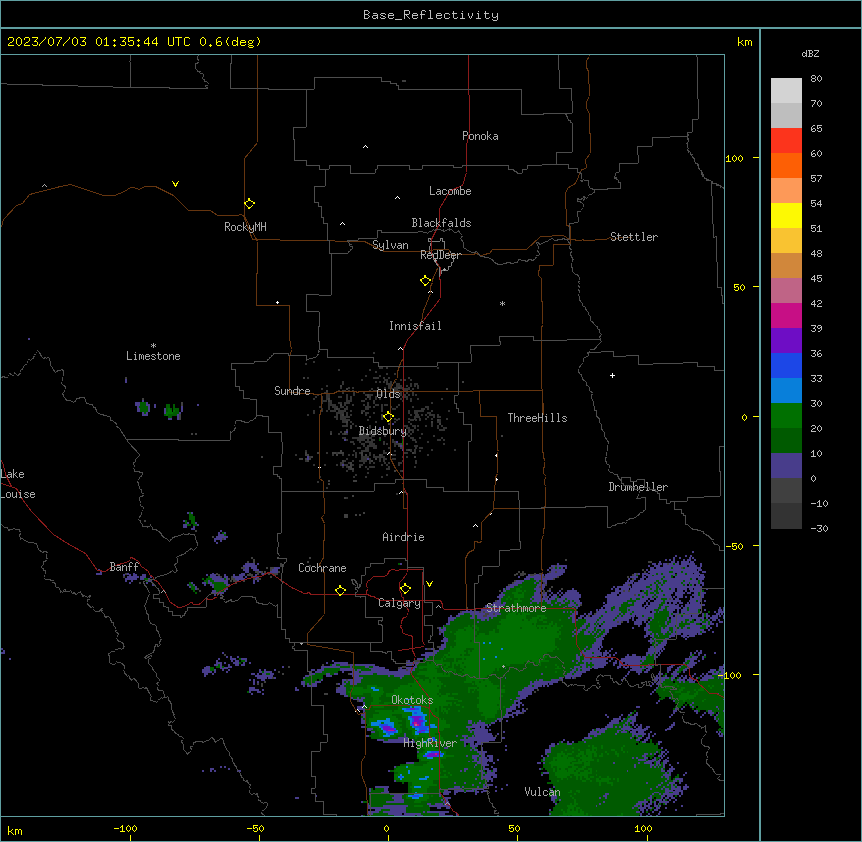862x842 pixels.
Task: Click the Base_Reflectivity title
Action: point(431,15)
